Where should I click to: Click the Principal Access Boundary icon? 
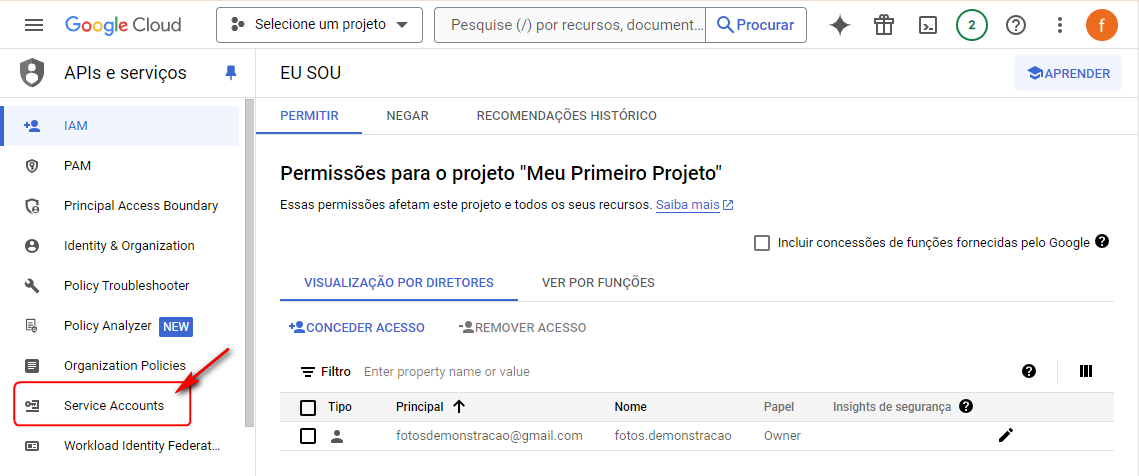pyautogui.click(x=32, y=206)
